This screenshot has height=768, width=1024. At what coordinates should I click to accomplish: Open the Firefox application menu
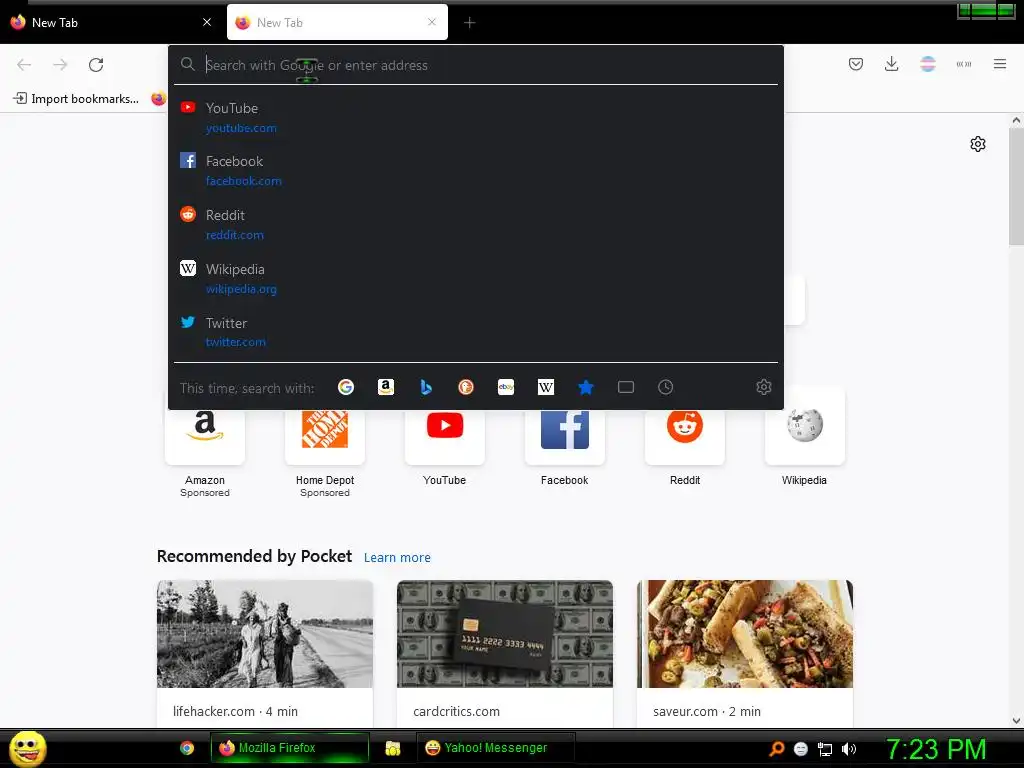pyautogui.click(x=999, y=64)
